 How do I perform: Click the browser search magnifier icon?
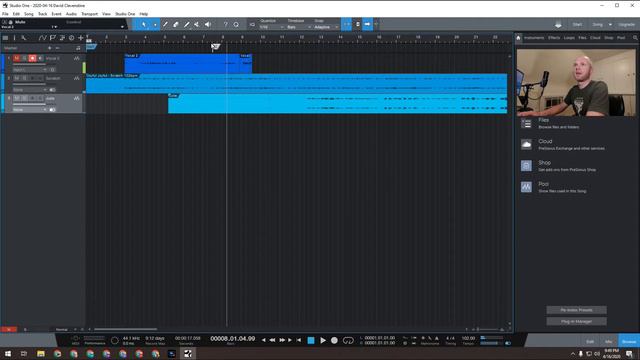click(x=635, y=38)
